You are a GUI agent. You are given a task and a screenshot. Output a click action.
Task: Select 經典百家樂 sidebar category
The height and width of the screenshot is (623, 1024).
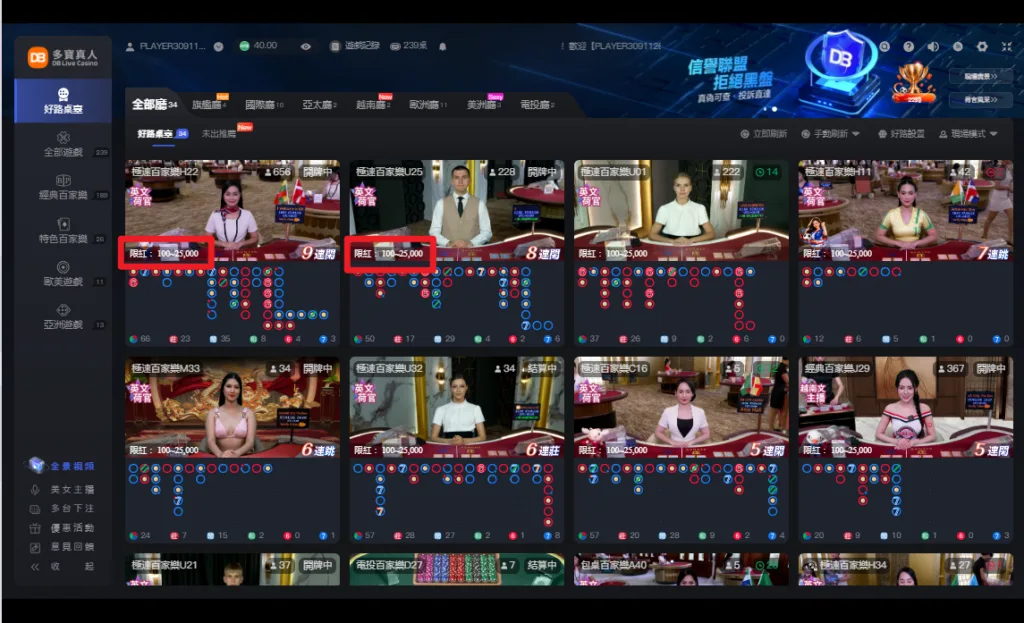pyautogui.click(x=63, y=187)
